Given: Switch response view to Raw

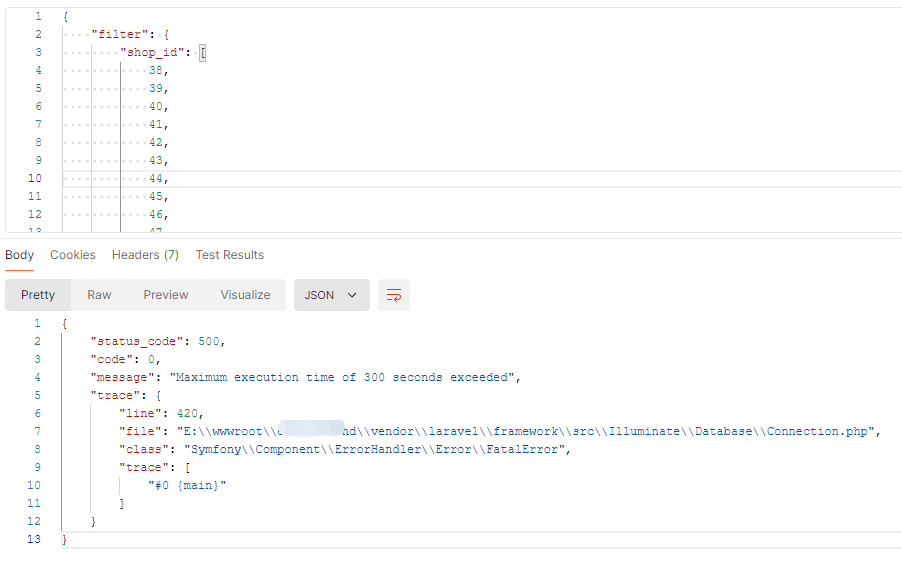Looking at the screenshot, I should coord(99,295).
